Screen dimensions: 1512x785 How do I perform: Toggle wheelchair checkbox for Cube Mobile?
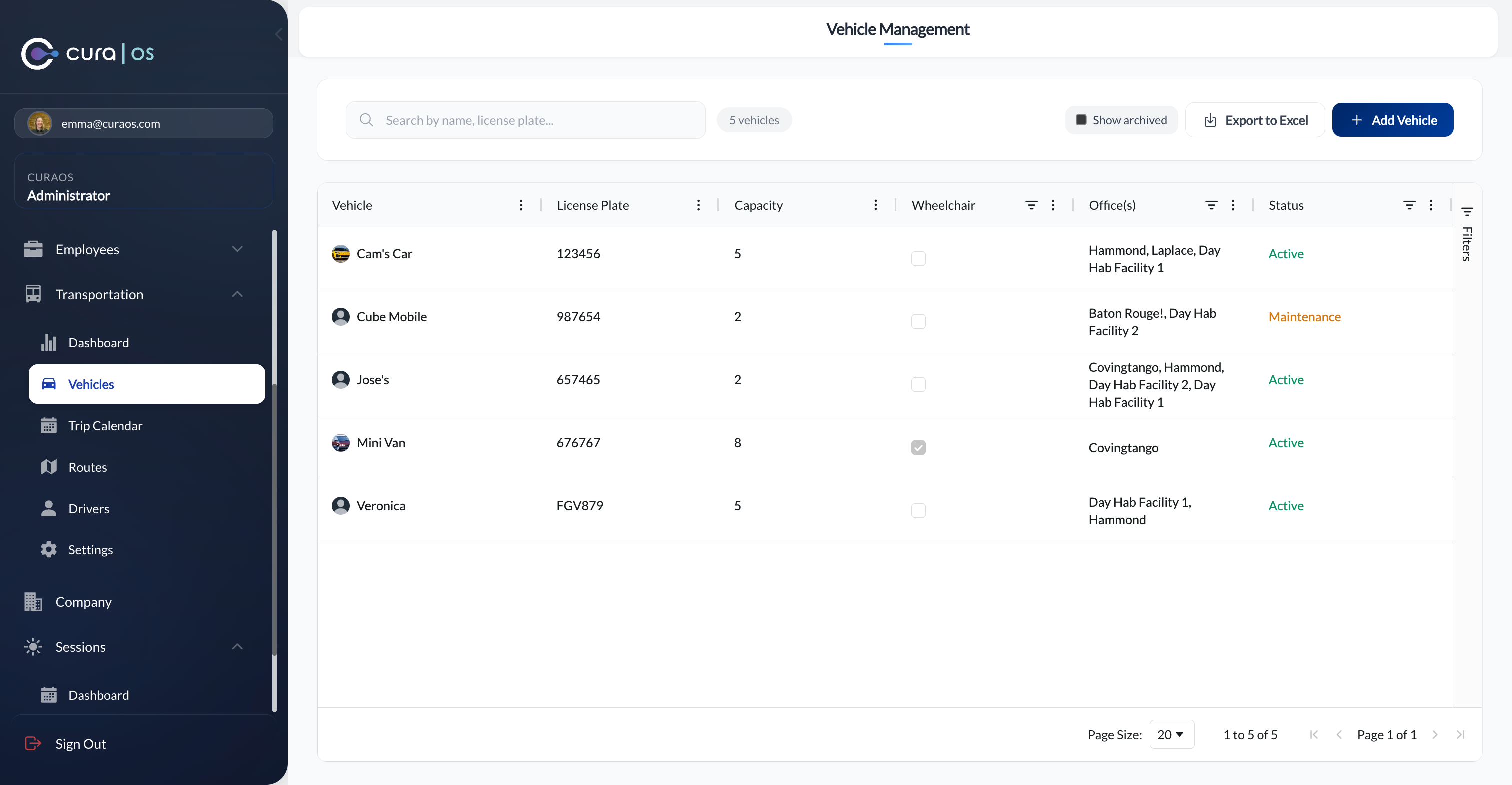pyautogui.click(x=918, y=322)
